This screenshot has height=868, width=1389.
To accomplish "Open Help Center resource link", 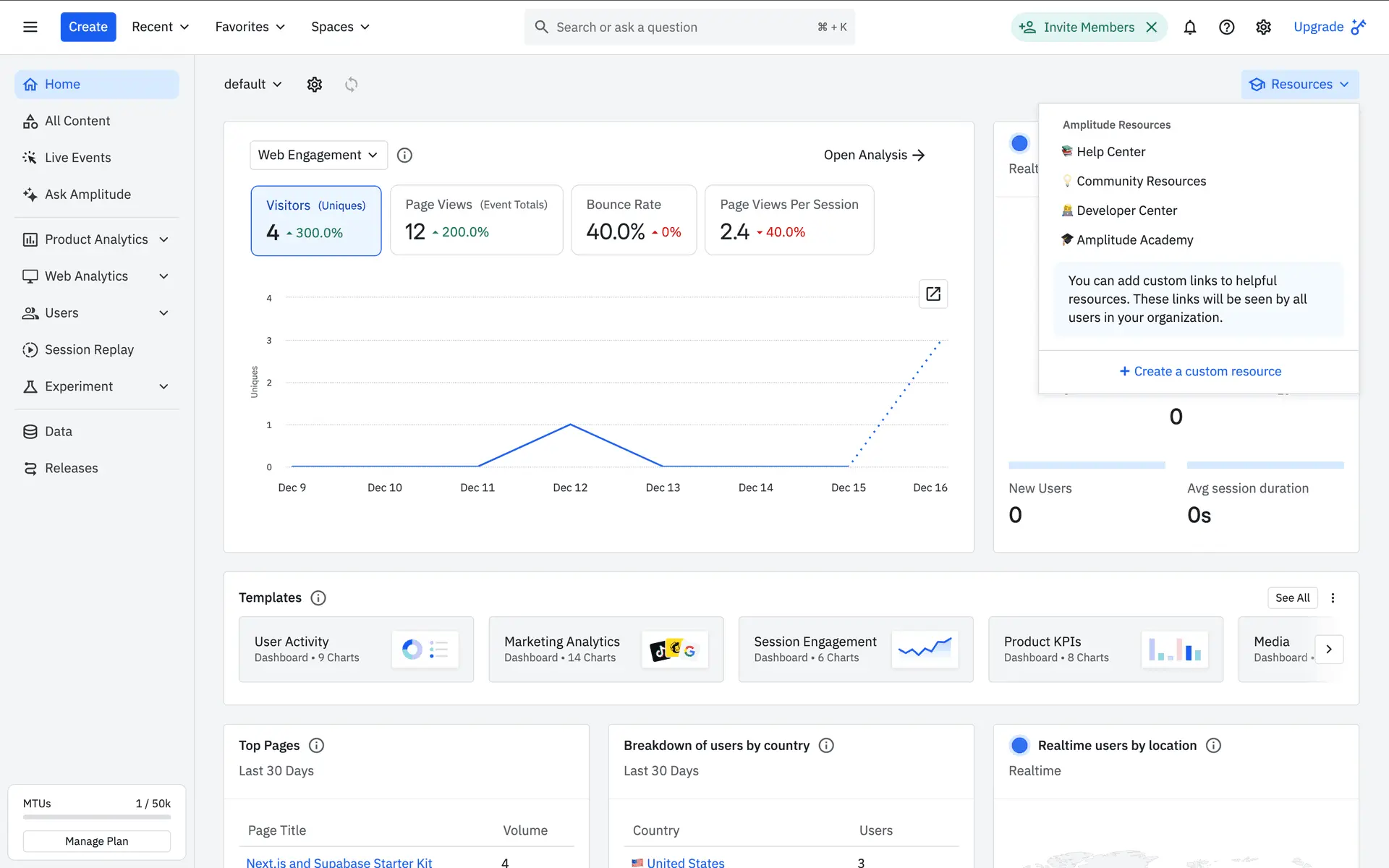I will 1110,152.
